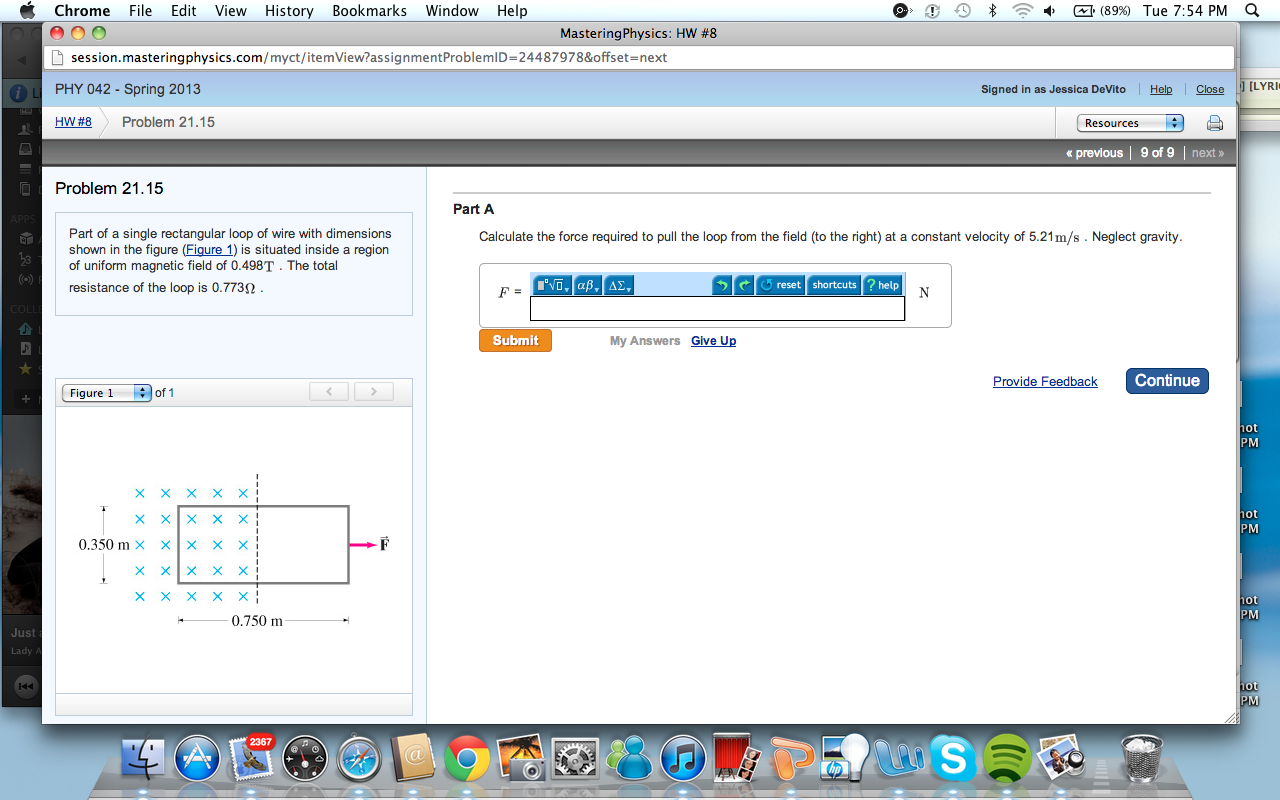Advance to the next figure with right arrow

click(373, 391)
